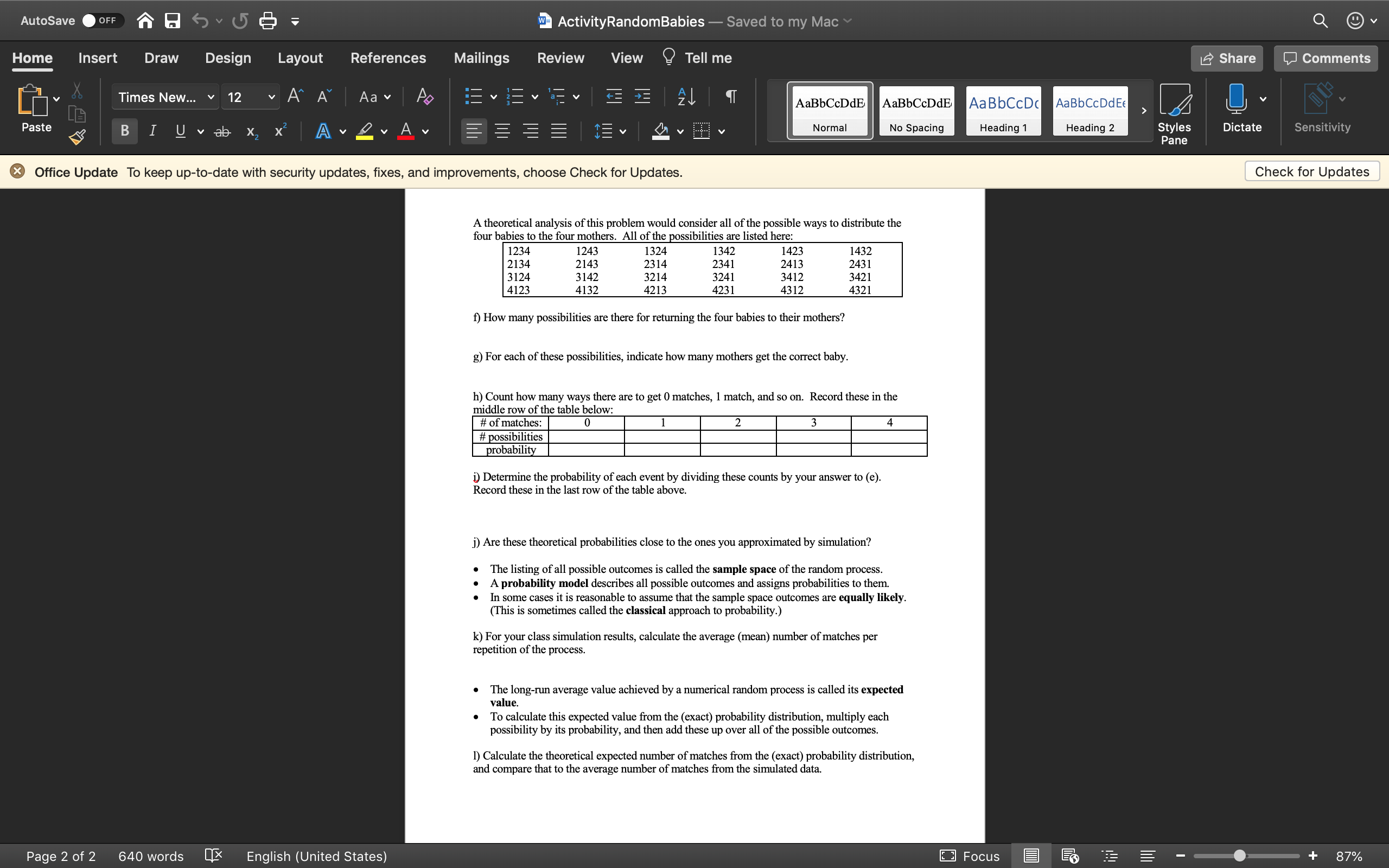Enable Focus mode in the status bar
The width and height of the screenshot is (1389, 868).
[x=969, y=856]
